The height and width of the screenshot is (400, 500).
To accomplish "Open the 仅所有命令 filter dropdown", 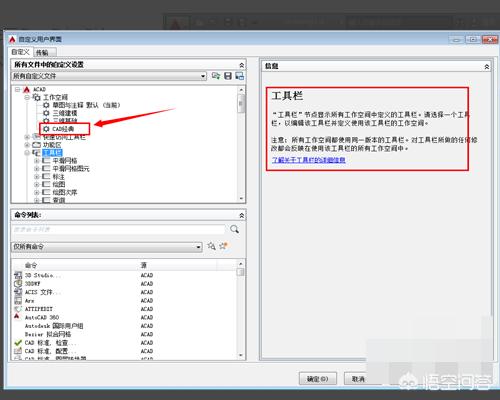I will (198, 247).
